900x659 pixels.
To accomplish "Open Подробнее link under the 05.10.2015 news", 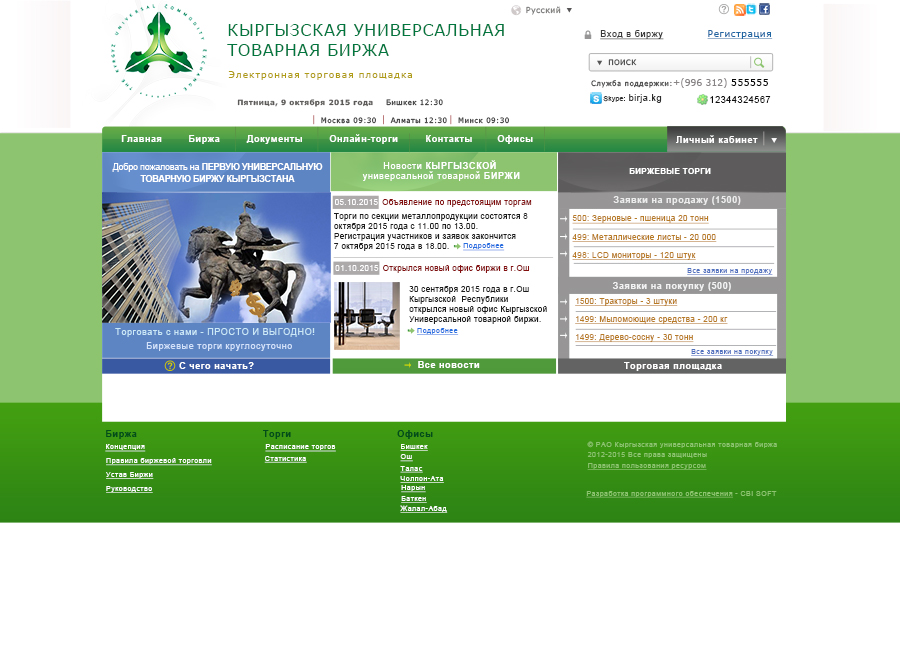I will pos(483,246).
